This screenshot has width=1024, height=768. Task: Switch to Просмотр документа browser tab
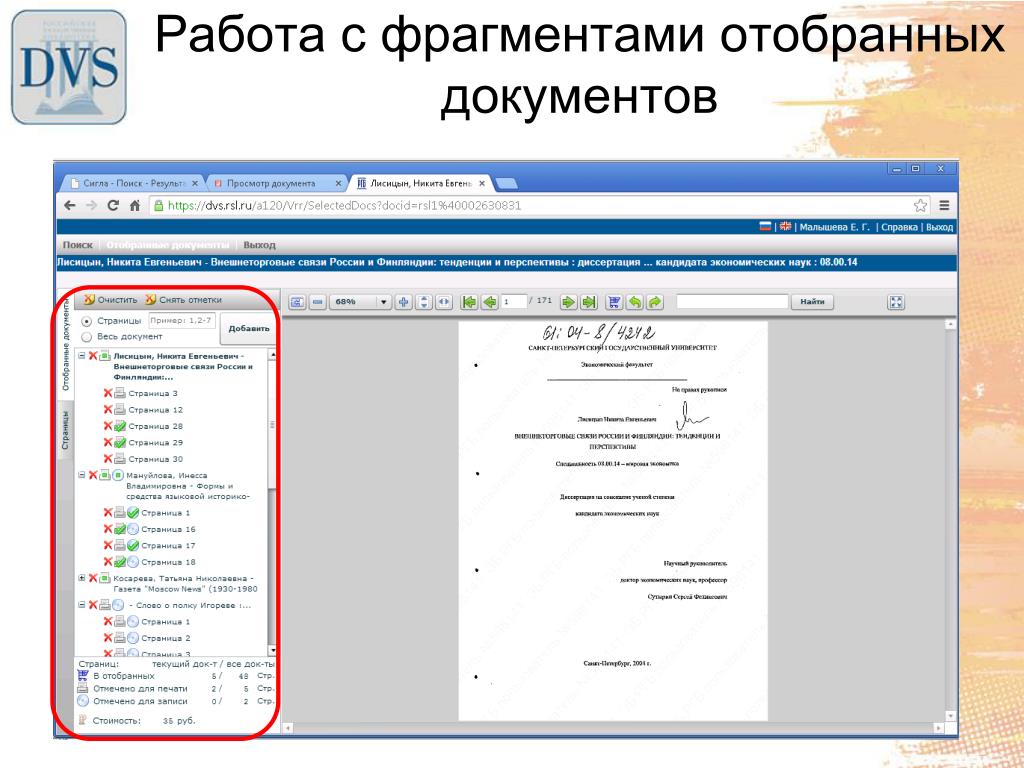(278, 184)
